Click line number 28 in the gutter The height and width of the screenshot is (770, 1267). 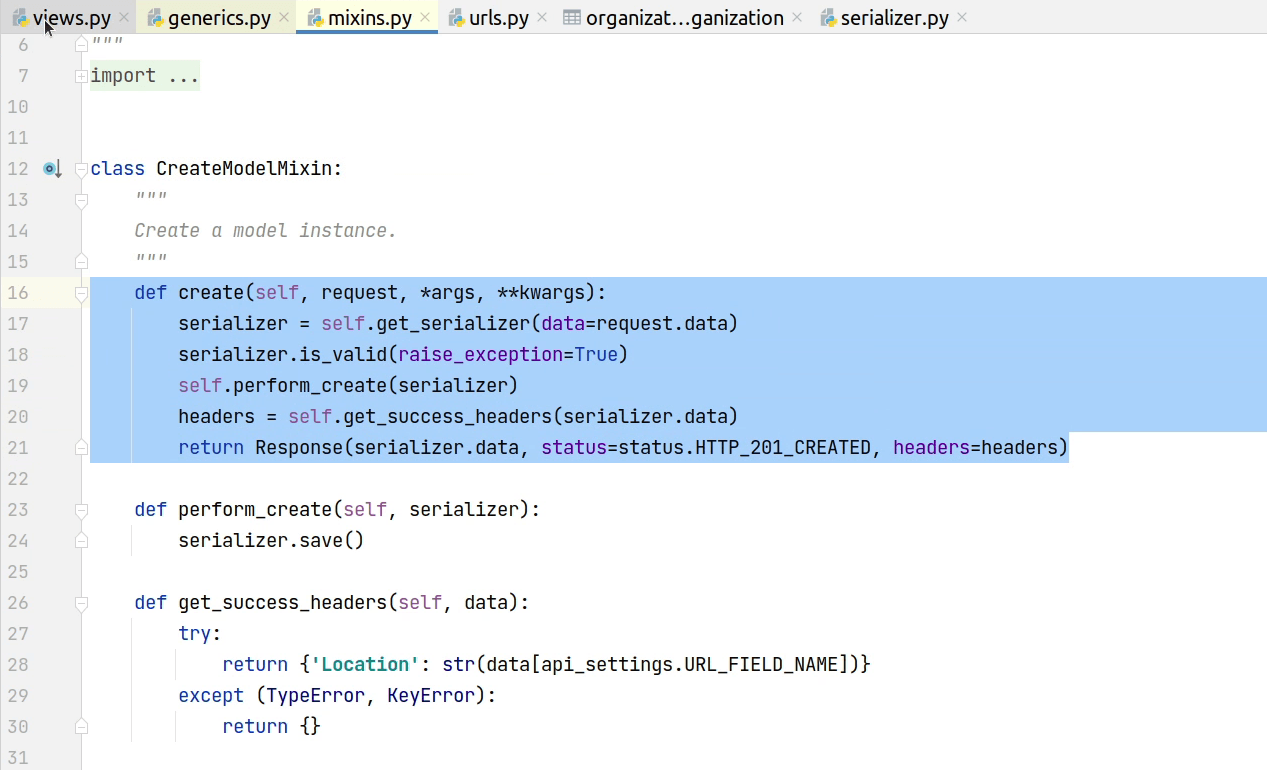[x=18, y=665]
